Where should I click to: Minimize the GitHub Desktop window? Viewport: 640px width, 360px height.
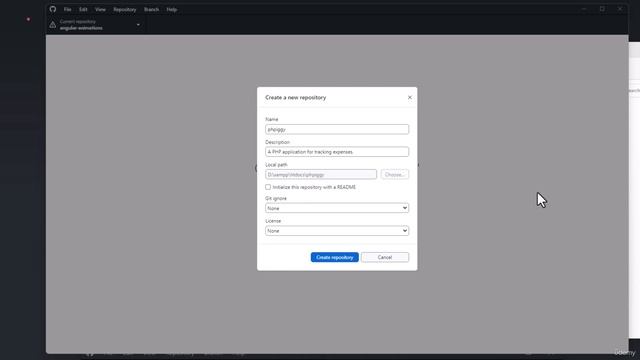[x=584, y=9]
